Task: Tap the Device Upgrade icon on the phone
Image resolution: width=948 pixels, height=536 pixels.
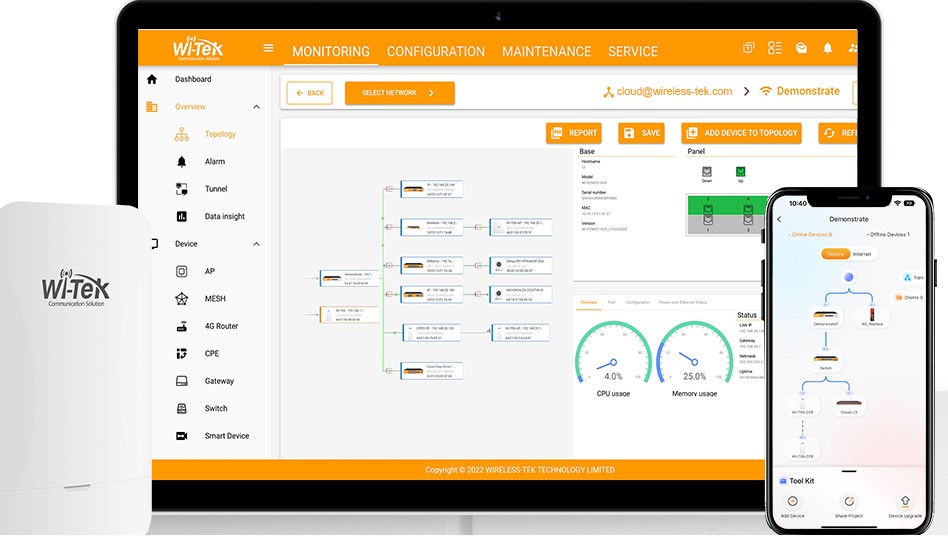Action: pos(905,501)
